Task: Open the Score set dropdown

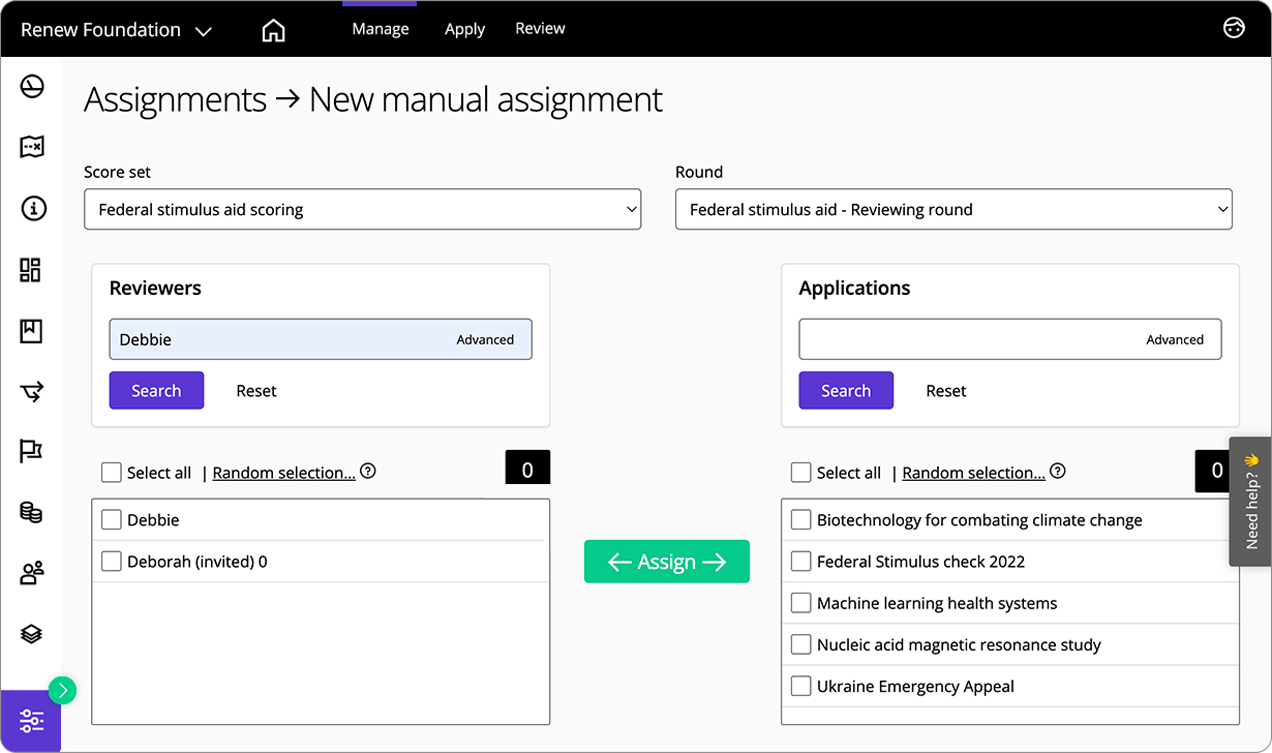Action: click(362, 210)
